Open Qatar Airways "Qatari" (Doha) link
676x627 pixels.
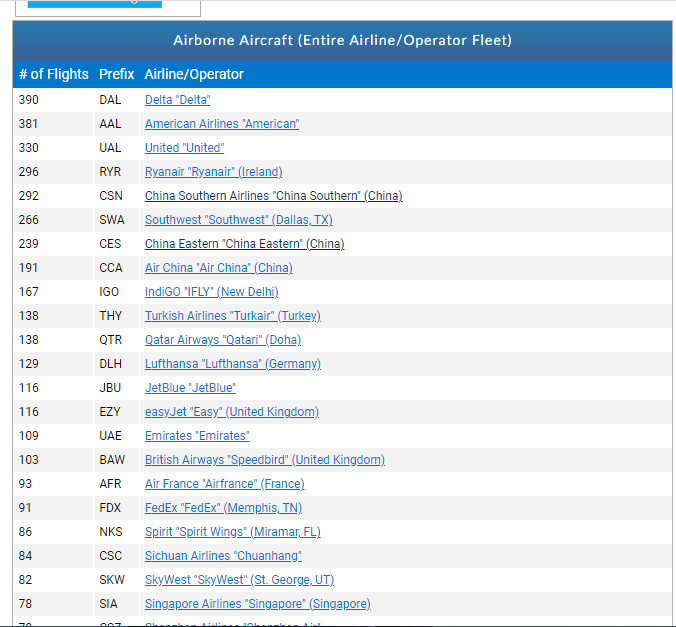coord(222,340)
